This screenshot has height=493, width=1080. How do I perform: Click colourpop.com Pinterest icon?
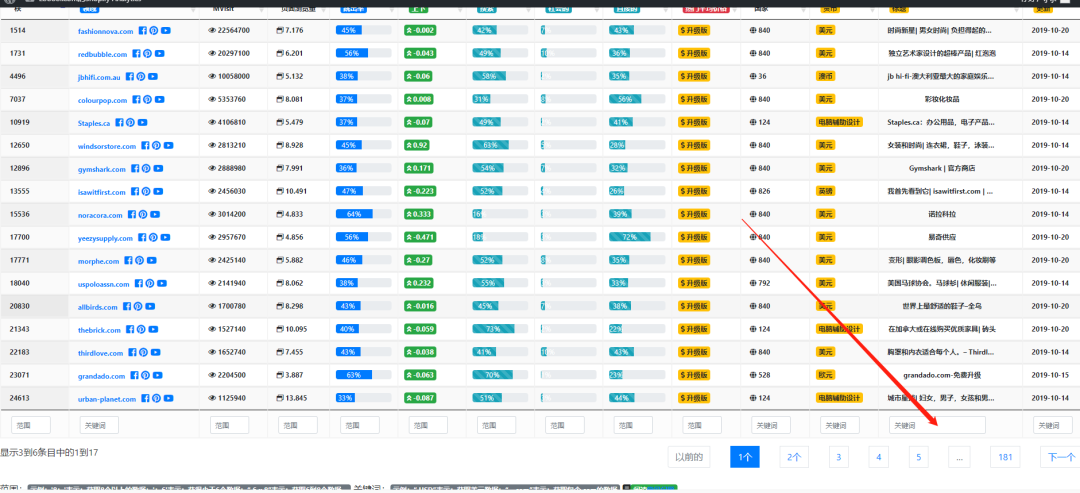pos(148,100)
